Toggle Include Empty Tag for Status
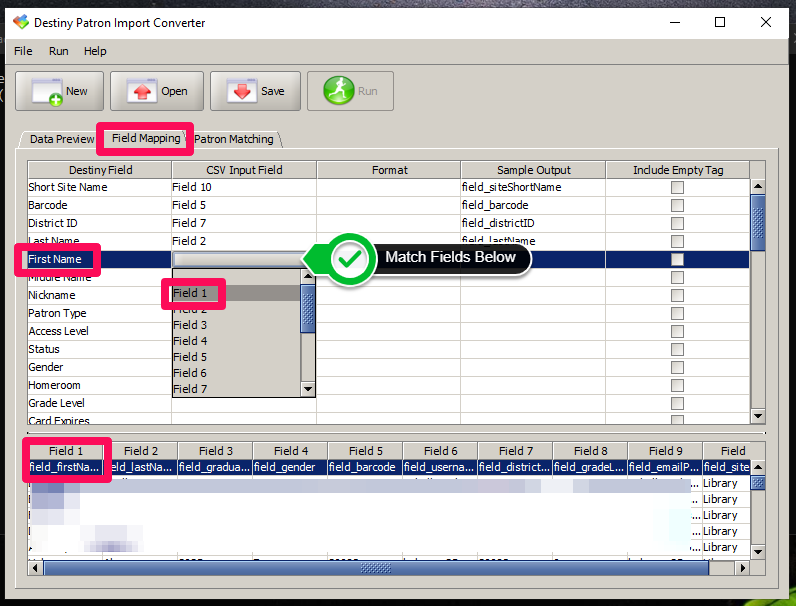 pos(677,349)
